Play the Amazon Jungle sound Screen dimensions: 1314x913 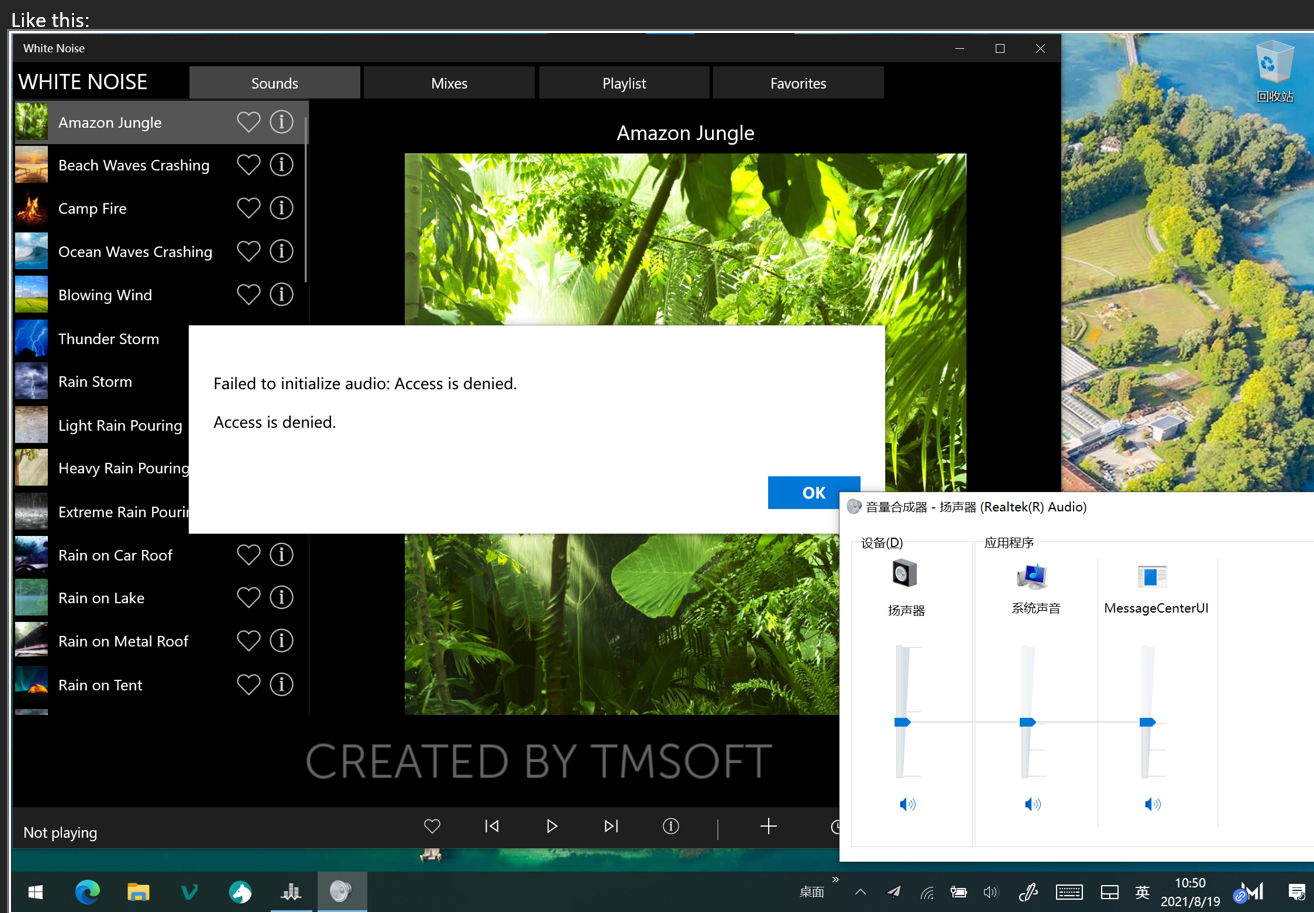tap(552, 826)
